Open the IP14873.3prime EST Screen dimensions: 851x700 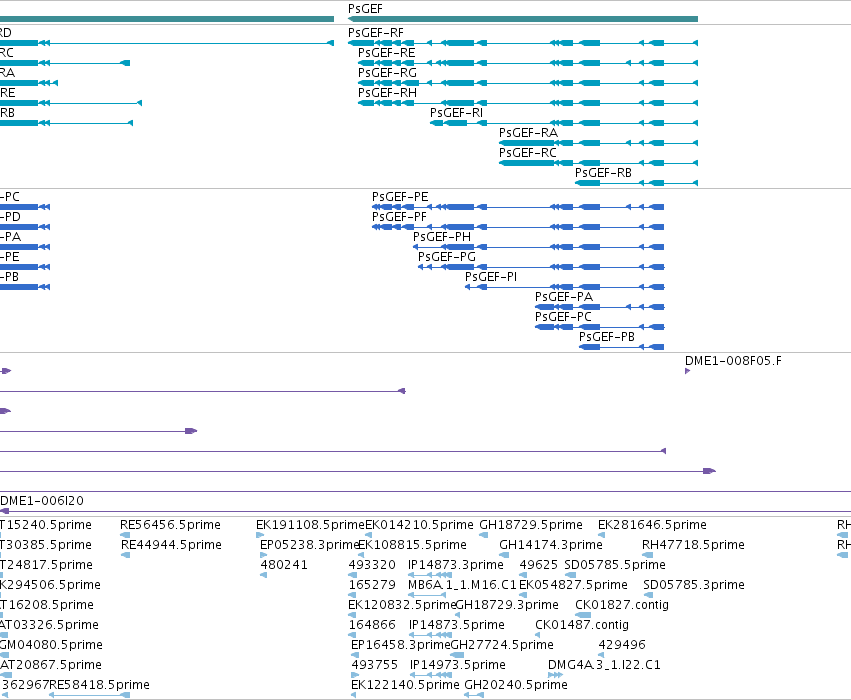(456, 565)
